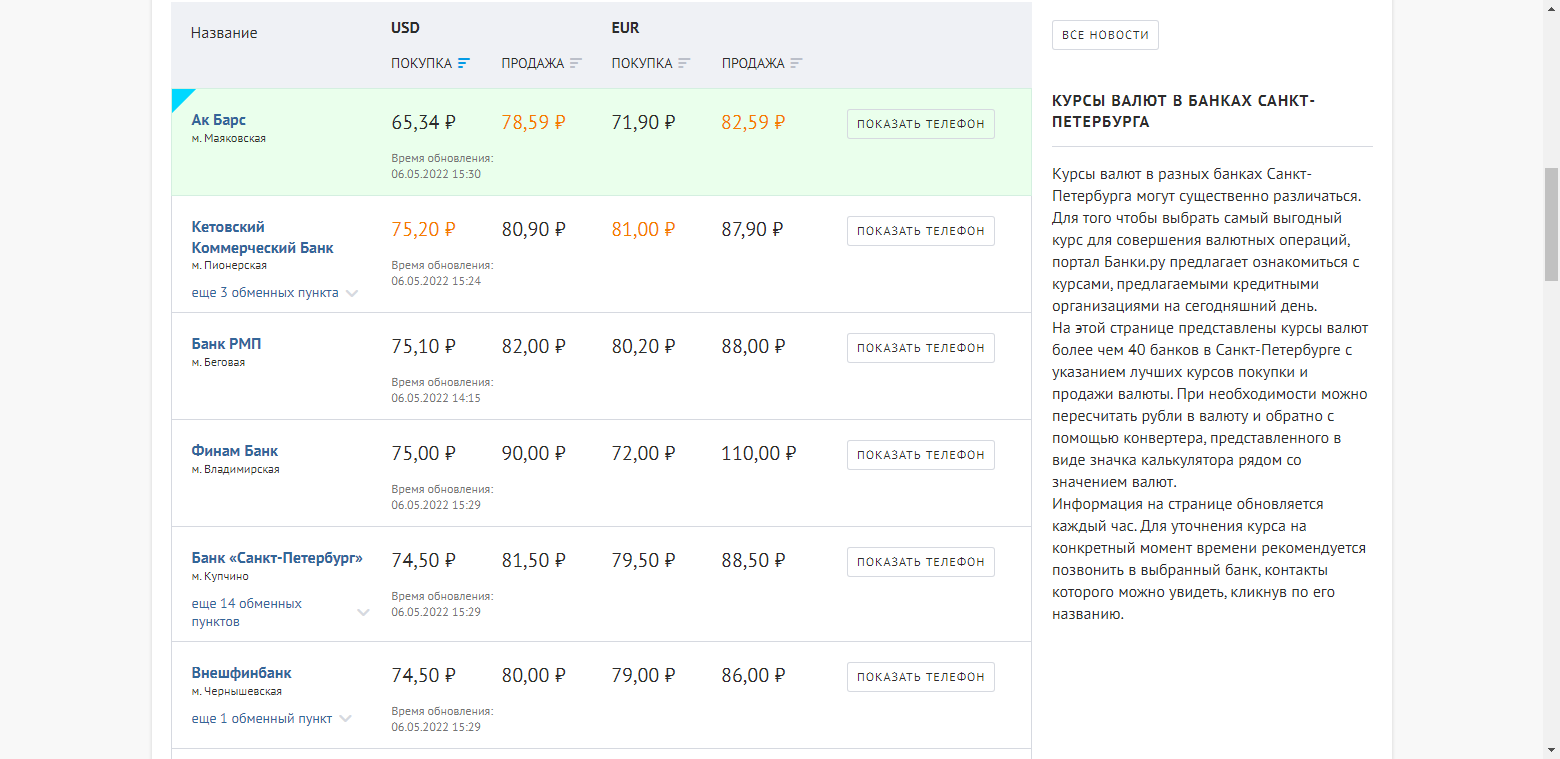Open Кетовский Коммерческий Банк page

[x=262, y=237]
